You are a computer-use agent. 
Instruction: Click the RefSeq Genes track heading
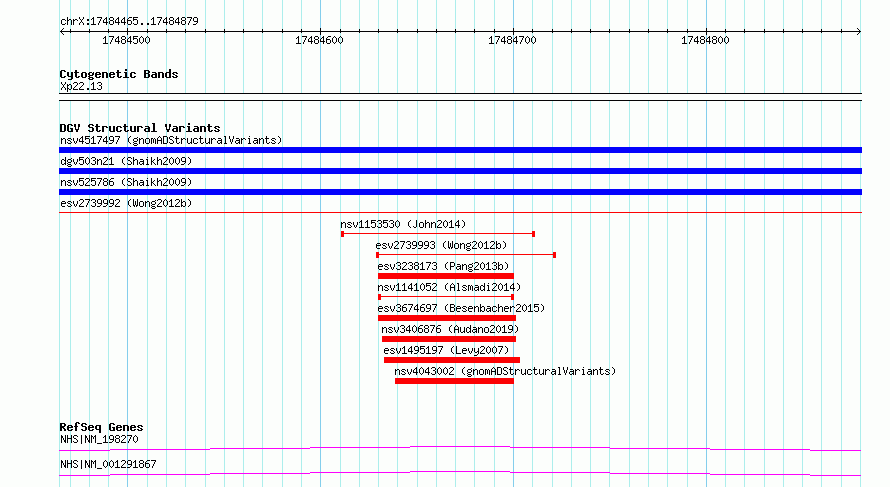(101, 427)
